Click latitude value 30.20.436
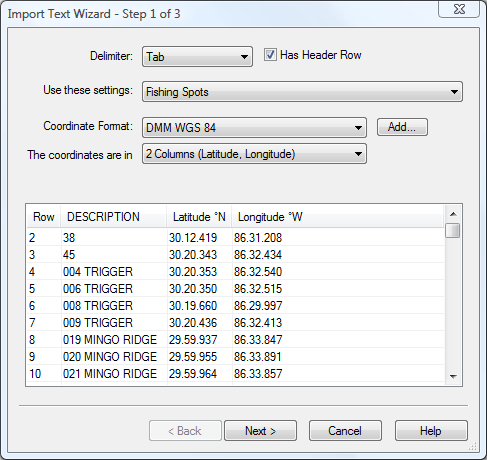Screen dimensions: 487x460 click(x=193, y=323)
